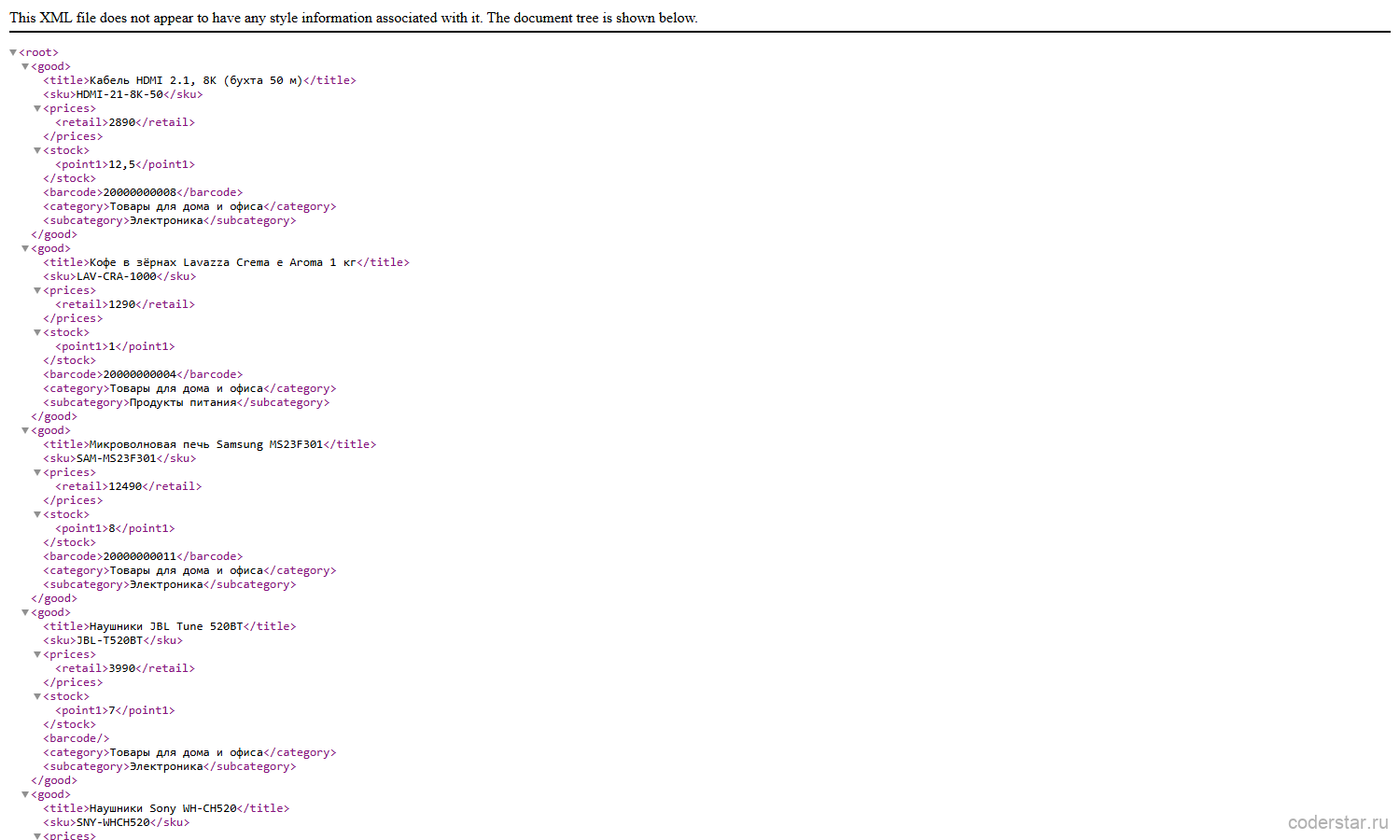The height and width of the screenshot is (840, 1400).
Task: Collapse the prices node with retail 3990
Action: click(x=37, y=654)
